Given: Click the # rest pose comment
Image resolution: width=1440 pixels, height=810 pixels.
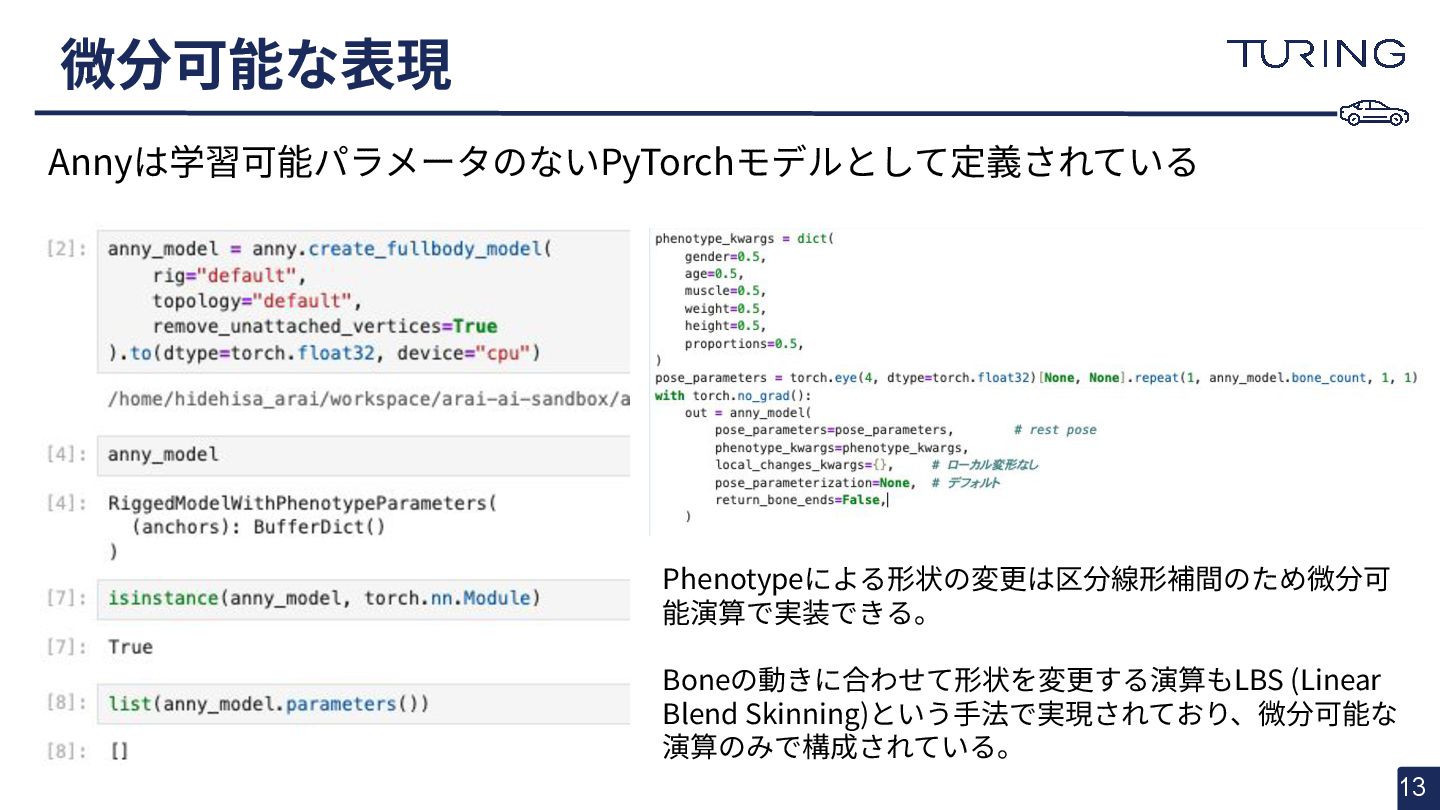Looking at the screenshot, I should pos(1055,430).
